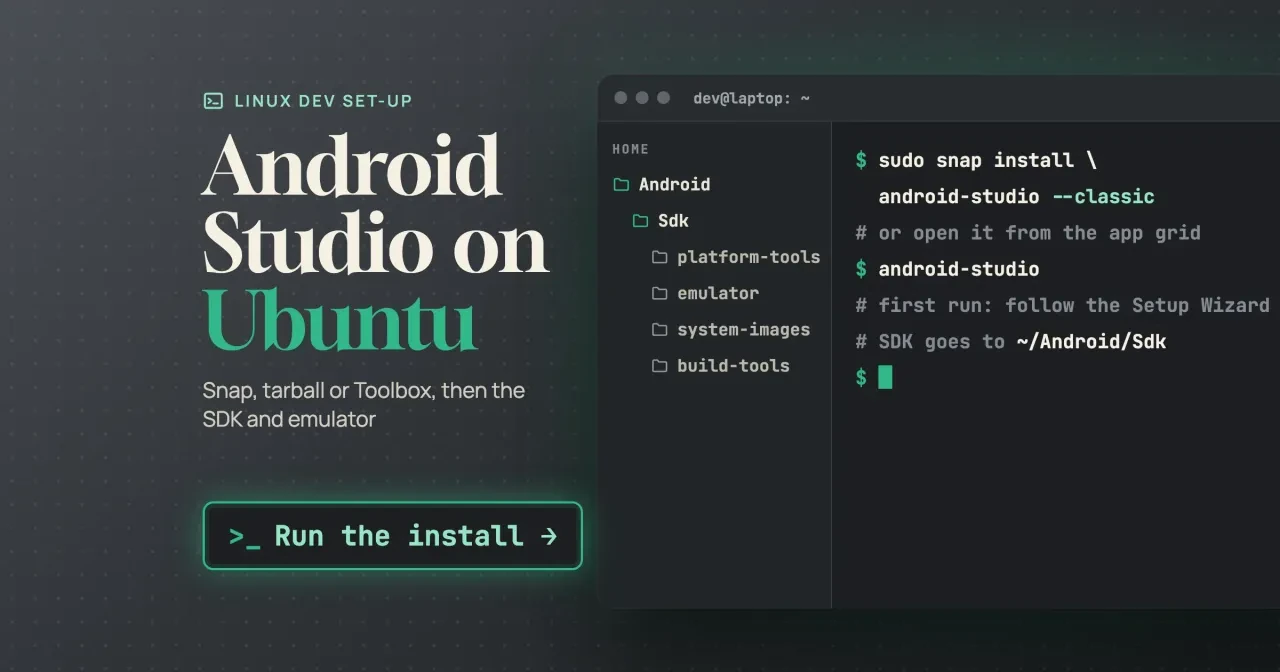Select the Sdk tree label
The image size is (1280, 672).
pyautogui.click(x=673, y=221)
